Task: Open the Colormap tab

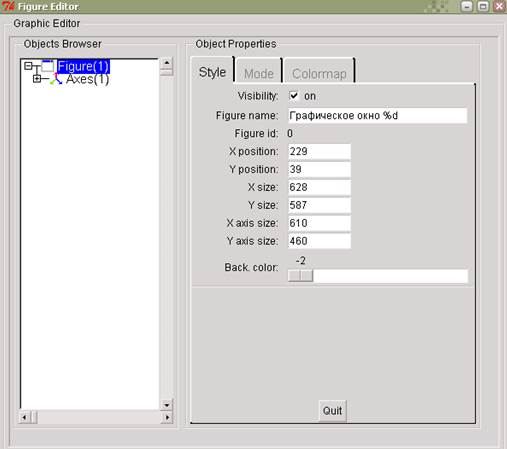Action: pos(319,73)
